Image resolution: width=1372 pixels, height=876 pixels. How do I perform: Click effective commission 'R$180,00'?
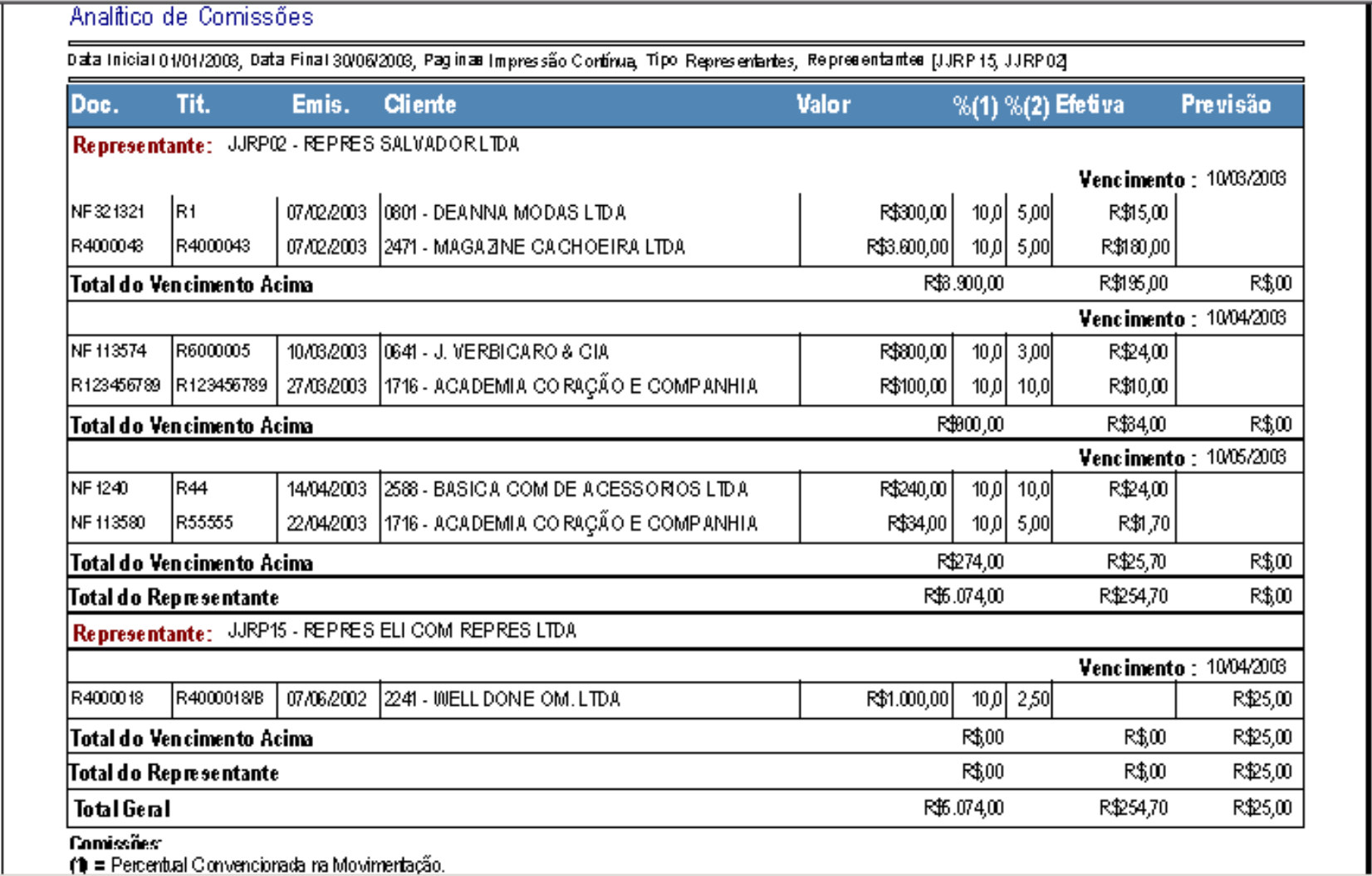[1135, 247]
